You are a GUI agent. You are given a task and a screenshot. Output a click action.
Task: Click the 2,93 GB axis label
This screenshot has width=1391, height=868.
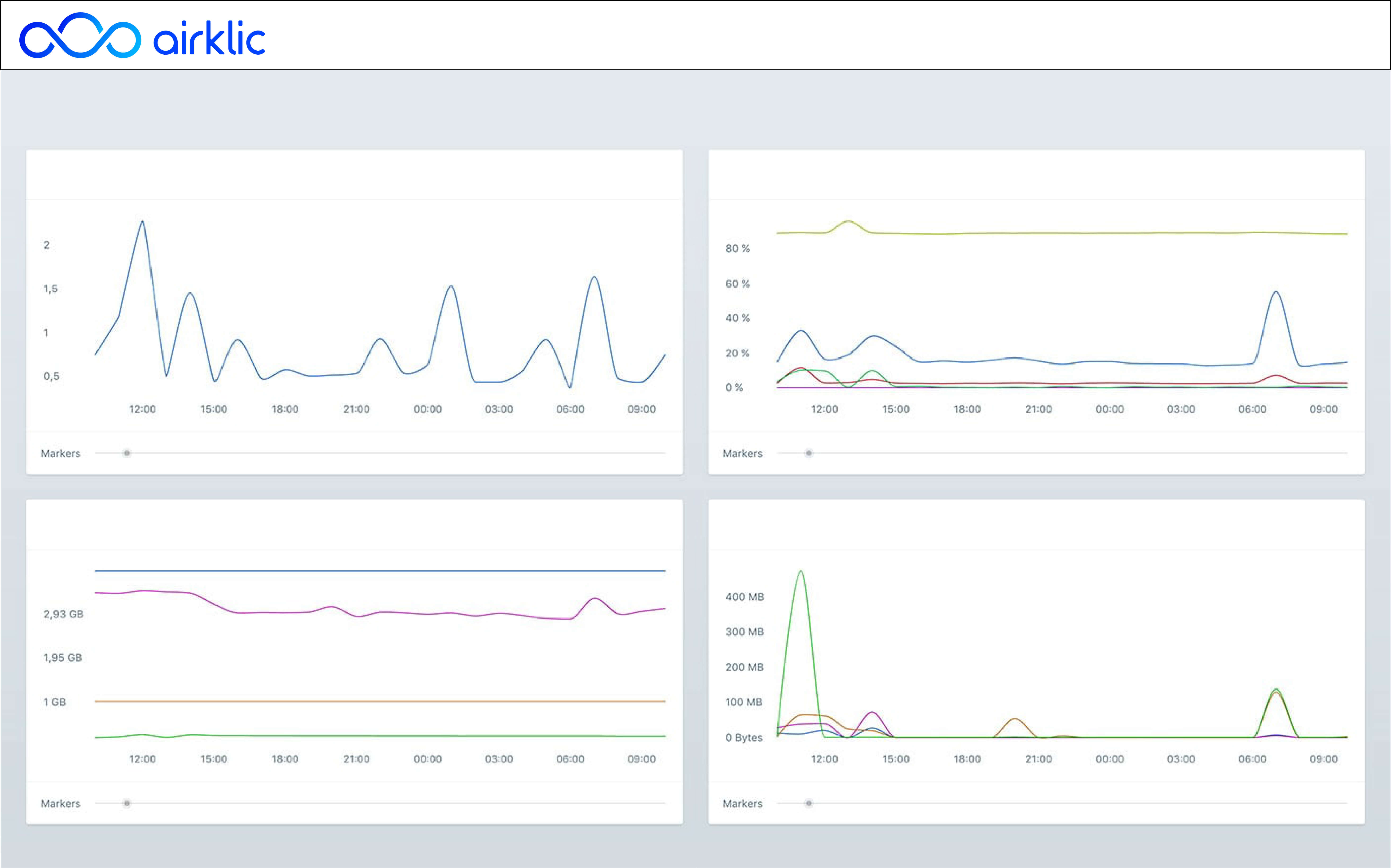(63, 614)
